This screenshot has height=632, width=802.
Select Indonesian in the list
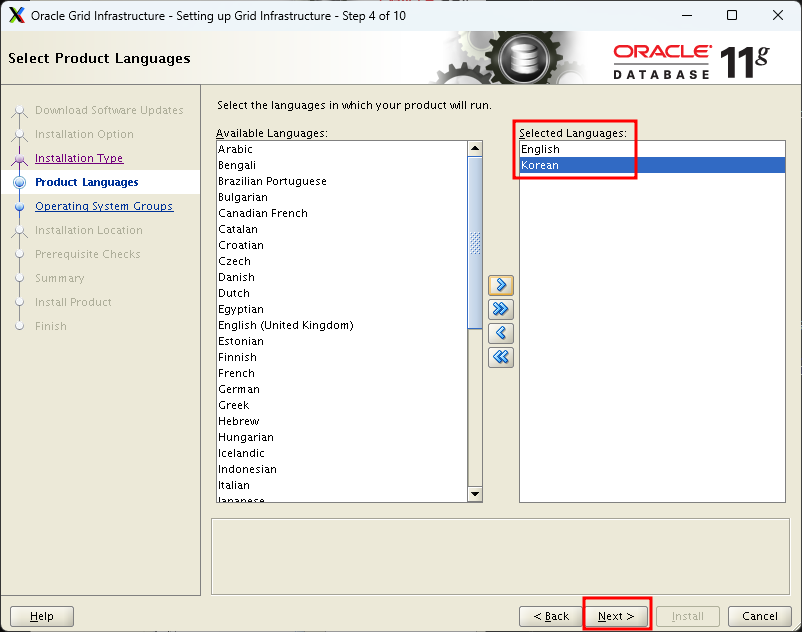pyautogui.click(x=342, y=469)
